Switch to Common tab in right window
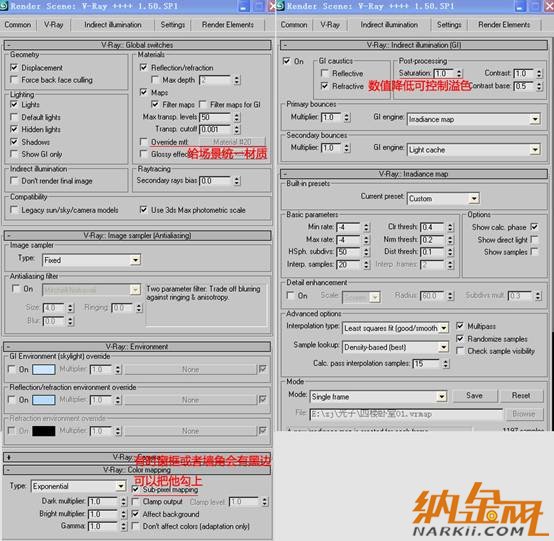This screenshot has height=541, width=554. (x=294, y=25)
